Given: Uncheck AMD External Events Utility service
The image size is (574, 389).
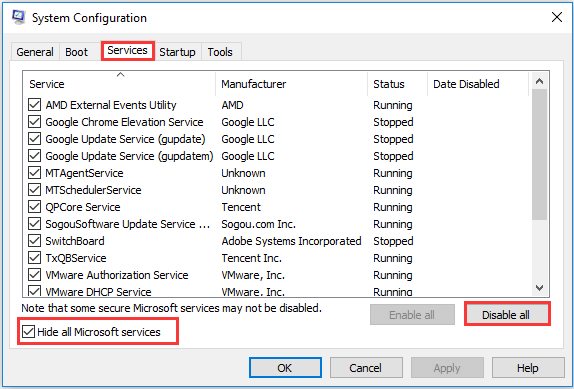Looking at the screenshot, I should (x=34, y=105).
